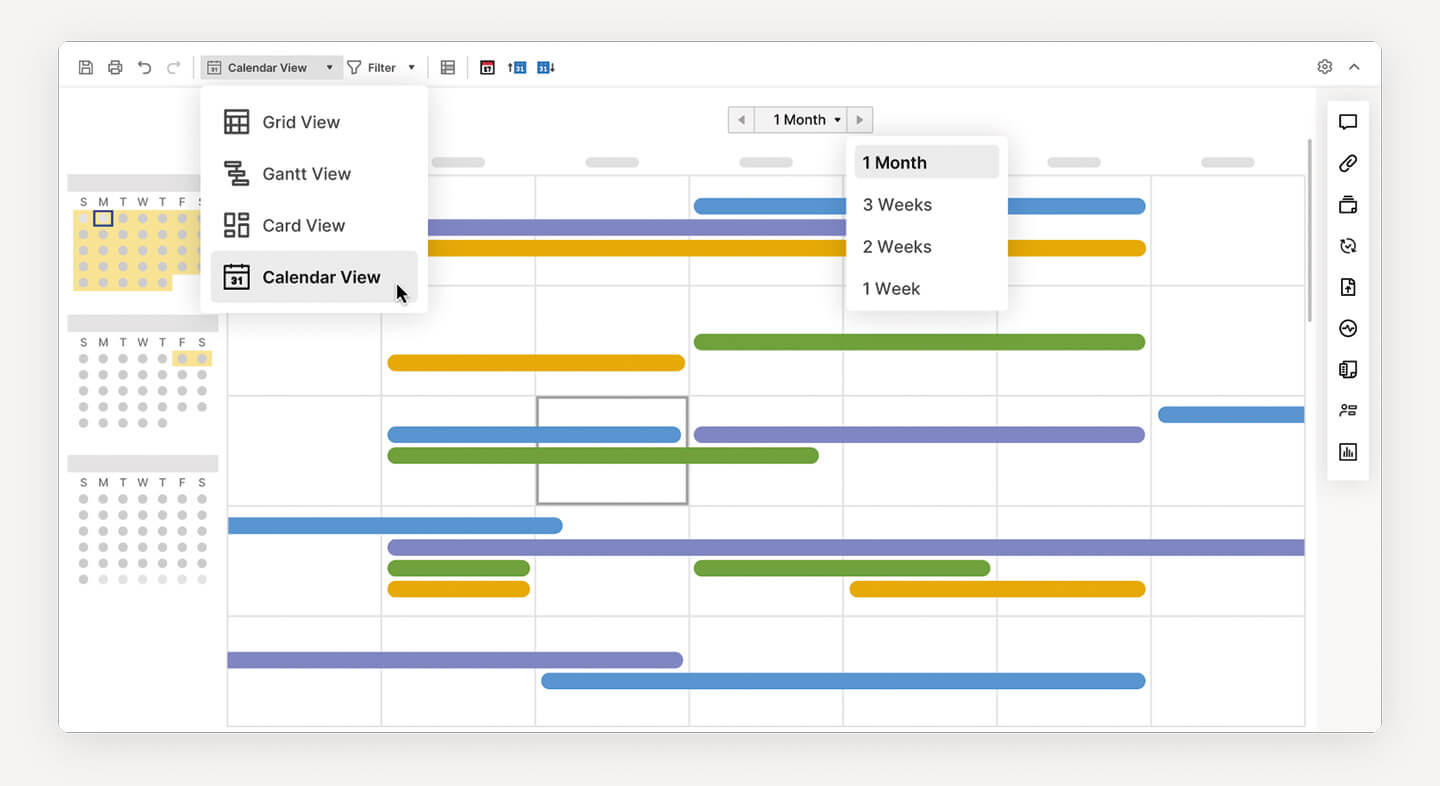Image resolution: width=1440 pixels, height=786 pixels.
Task: Go to previous period using left arrow
Action: [x=741, y=120]
